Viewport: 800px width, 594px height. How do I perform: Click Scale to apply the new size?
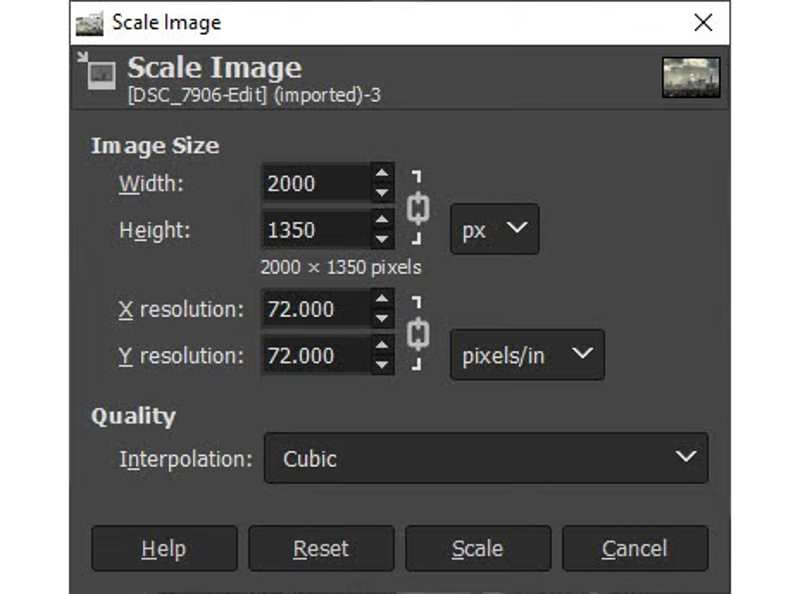(x=477, y=548)
